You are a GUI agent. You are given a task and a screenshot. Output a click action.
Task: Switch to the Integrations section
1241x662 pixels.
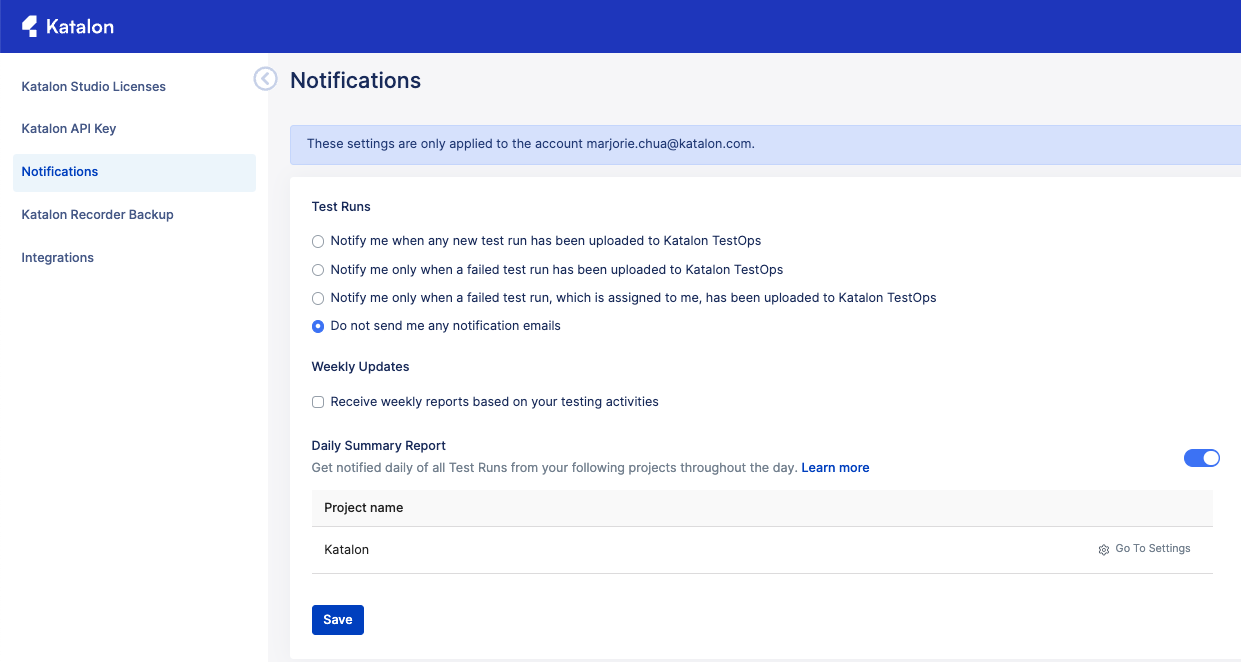[57, 257]
